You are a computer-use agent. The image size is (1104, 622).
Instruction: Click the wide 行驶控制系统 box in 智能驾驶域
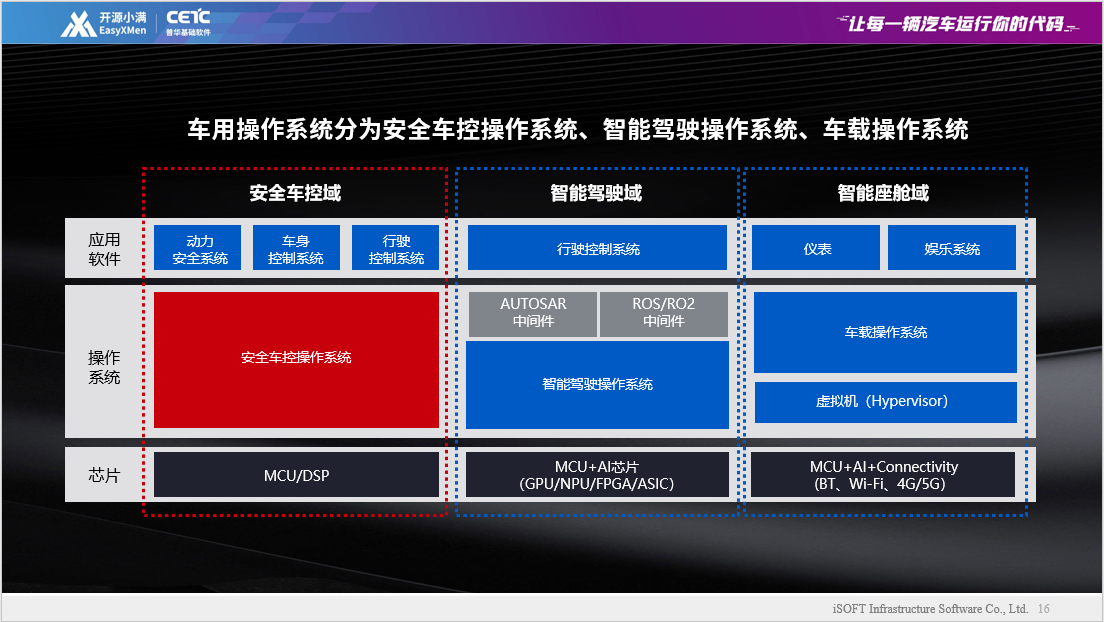(x=597, y=248)
